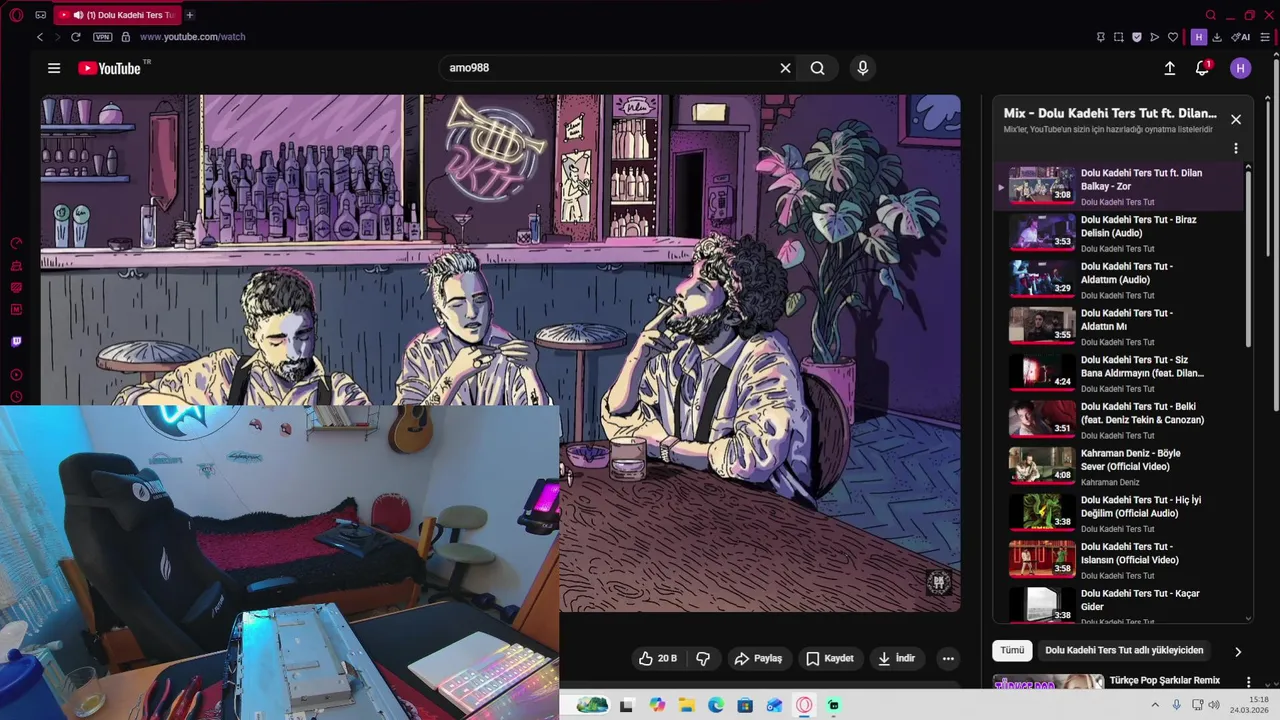Download the video with İndir

[x=897, y=658]
